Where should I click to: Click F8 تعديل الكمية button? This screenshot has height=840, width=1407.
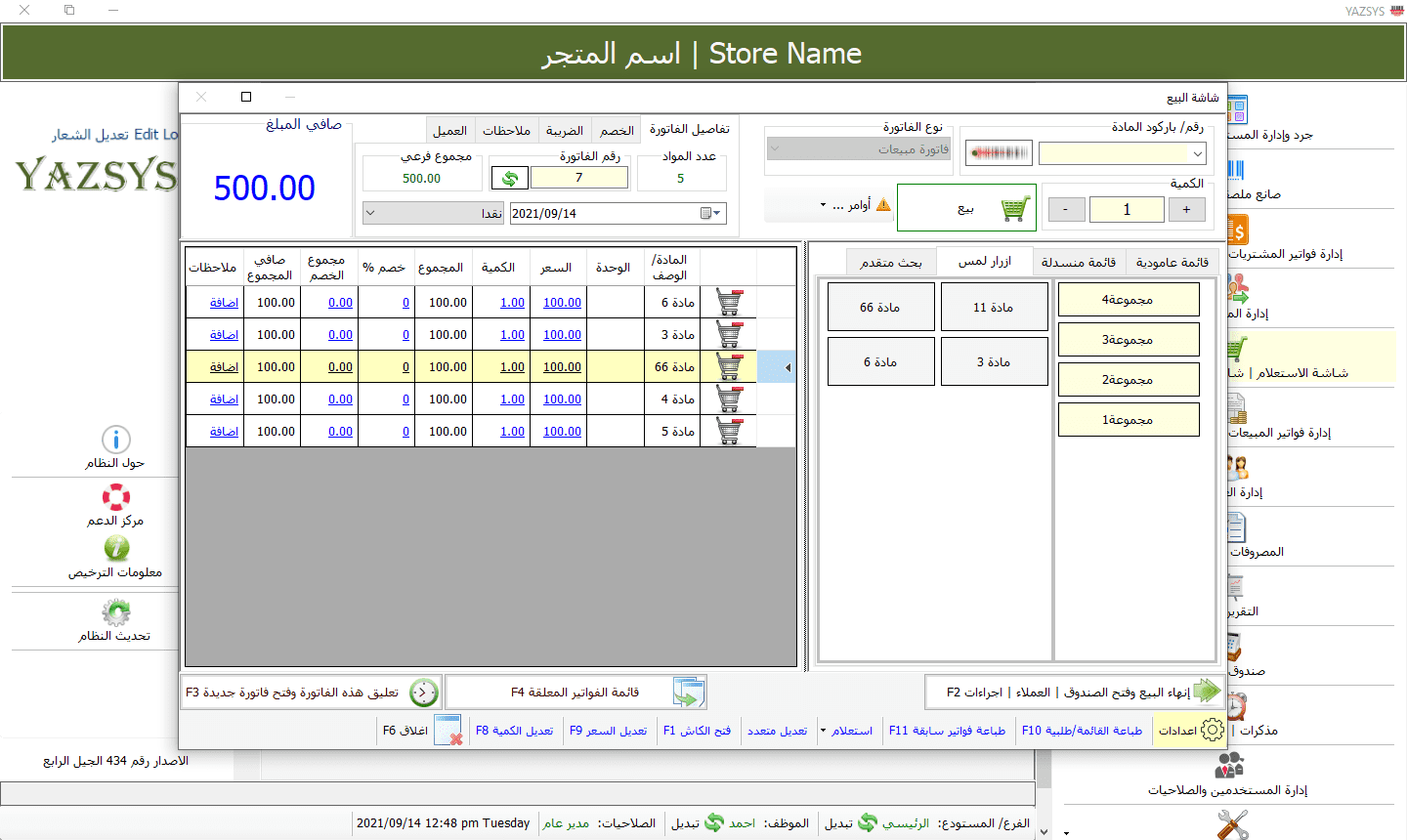click(x=515, y=730)
